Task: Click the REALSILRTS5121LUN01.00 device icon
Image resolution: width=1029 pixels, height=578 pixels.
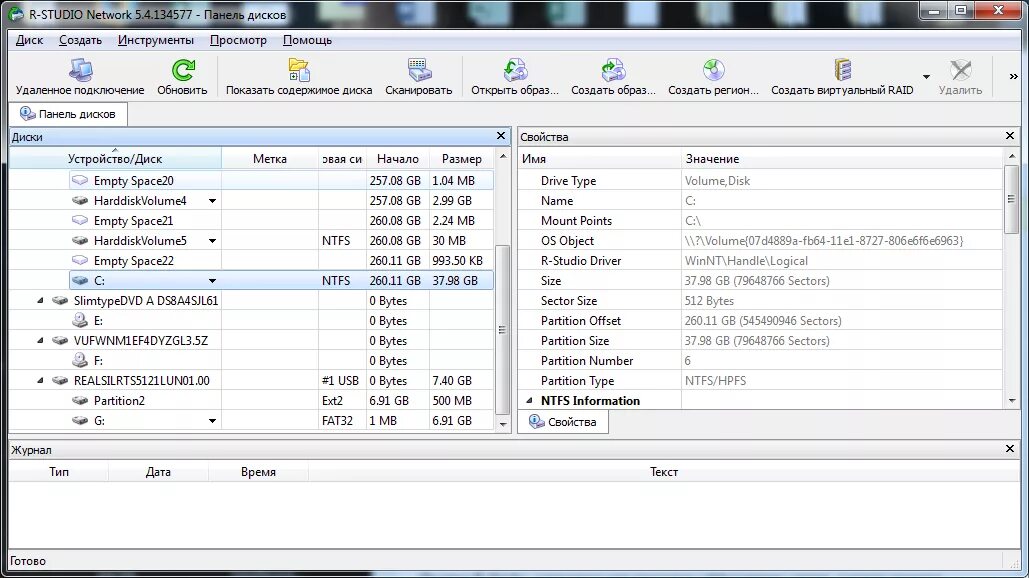Action: (x=60, y=381)
